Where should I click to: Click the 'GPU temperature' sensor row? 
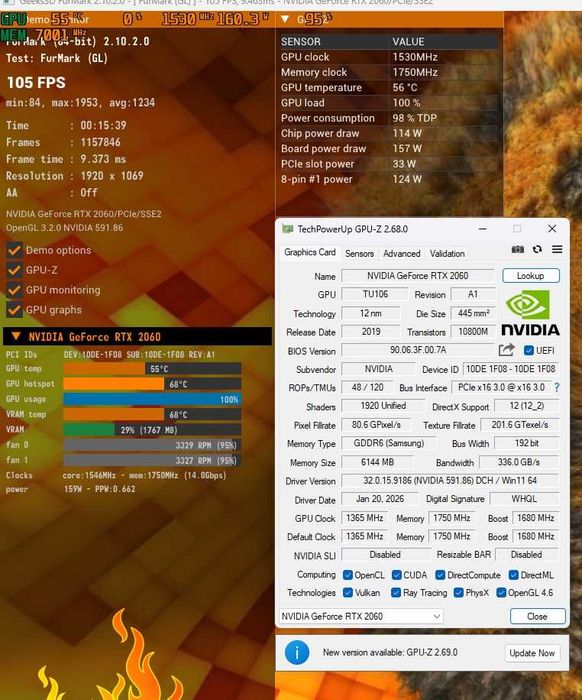click(x=388, y=88)
